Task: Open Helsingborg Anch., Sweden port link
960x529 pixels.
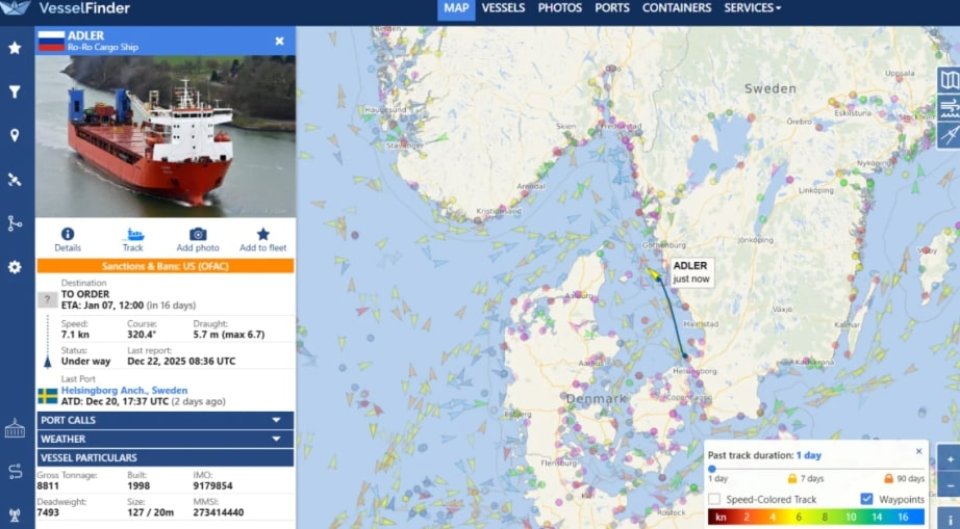Action: point(124,390)
